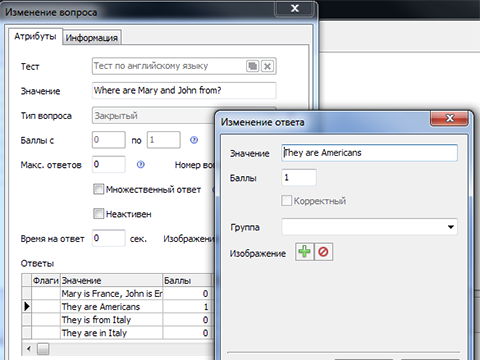Click the Макс. ответов input field
This screenshot has height=360, width=480.
point(109,164)
